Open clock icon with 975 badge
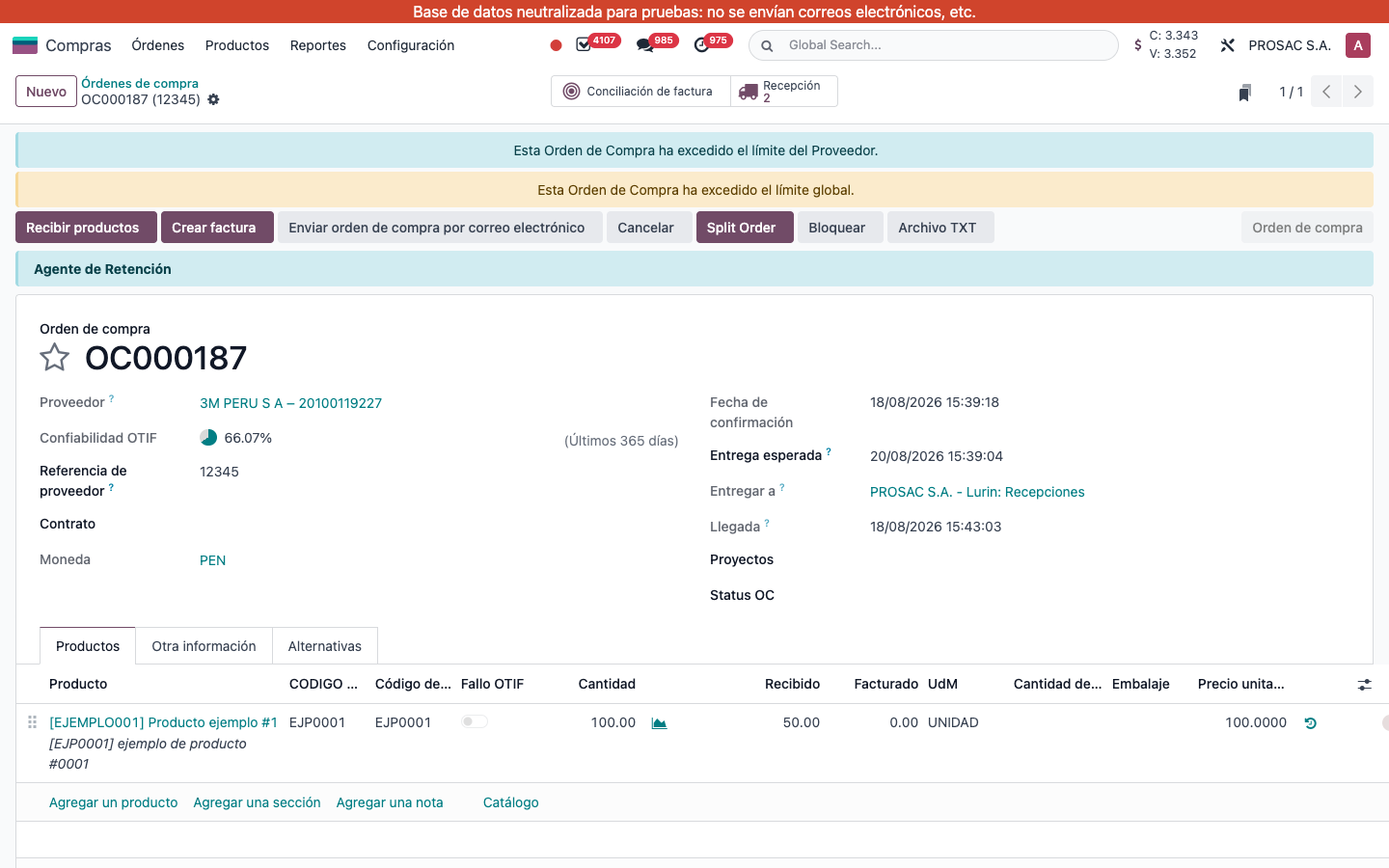 701,45
